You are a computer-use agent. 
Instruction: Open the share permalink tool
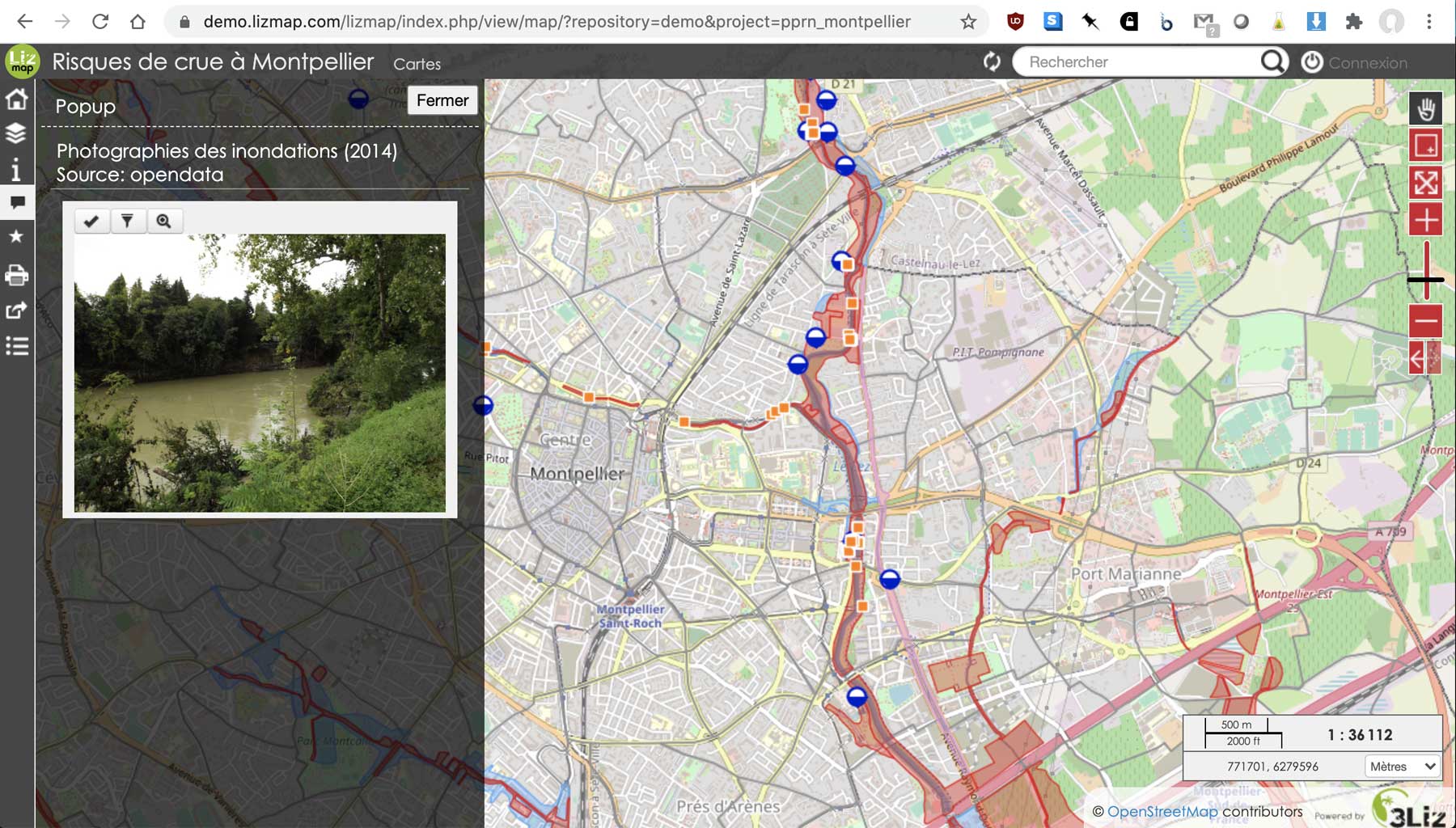pos(16,310)
